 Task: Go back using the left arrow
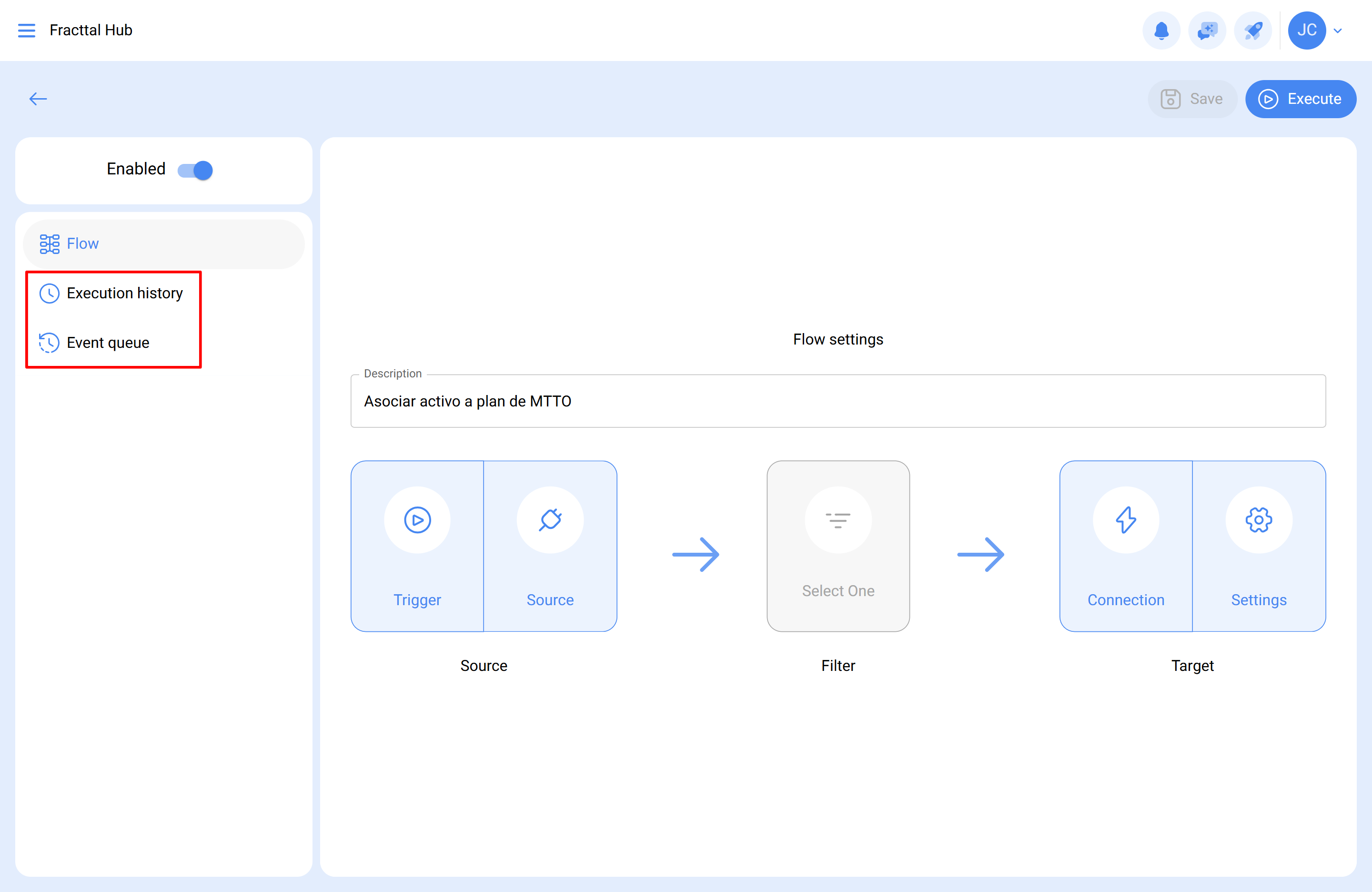click(38, 99)
